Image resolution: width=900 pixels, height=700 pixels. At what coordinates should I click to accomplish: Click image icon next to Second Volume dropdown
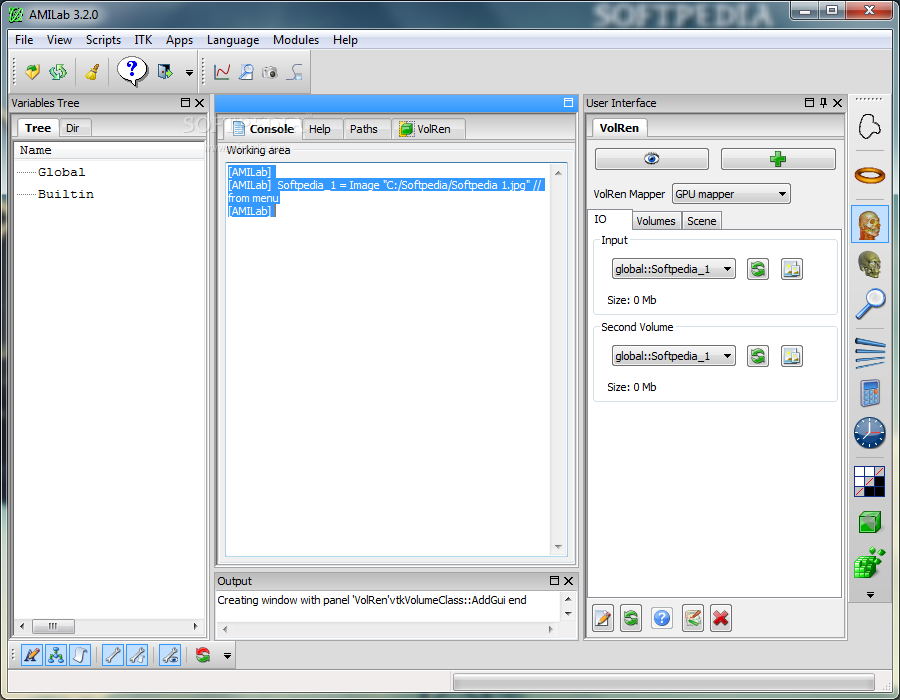click(792, 356)
